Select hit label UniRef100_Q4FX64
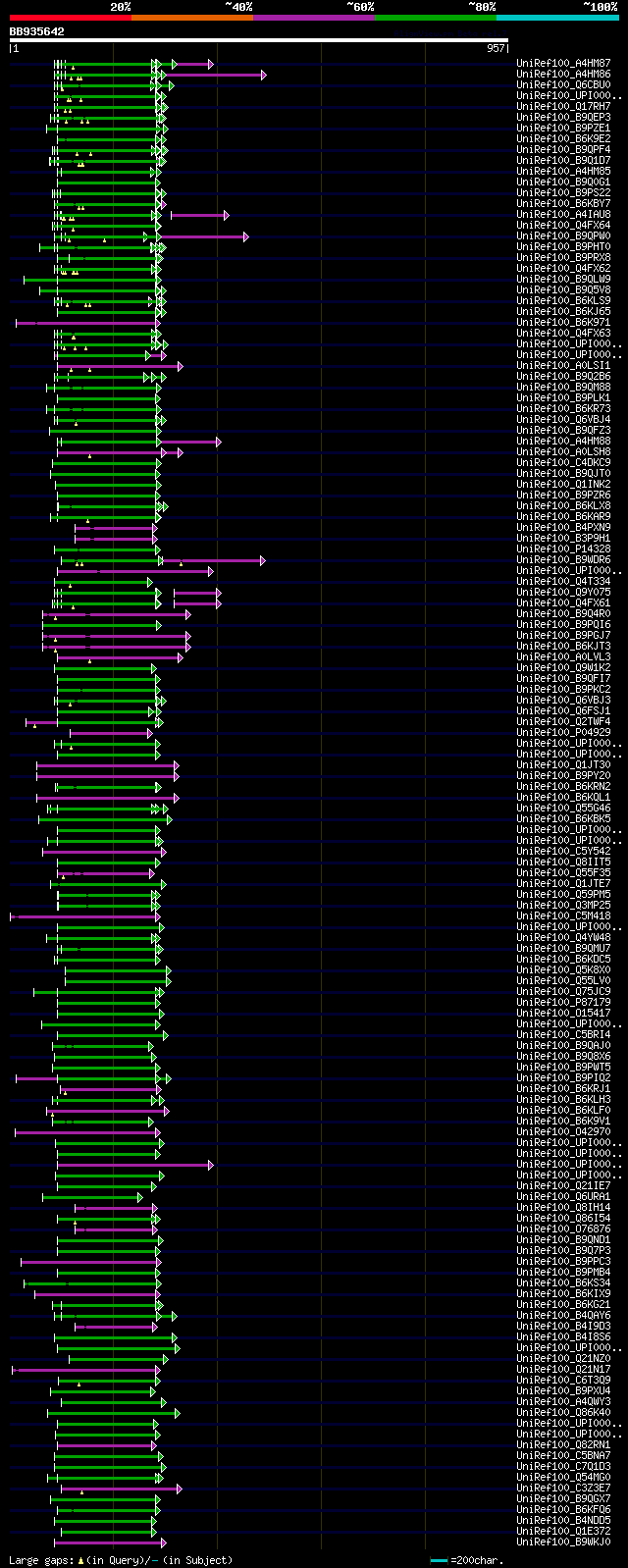628x1568 pixels. pyautogui.click(x=563, y=226)
